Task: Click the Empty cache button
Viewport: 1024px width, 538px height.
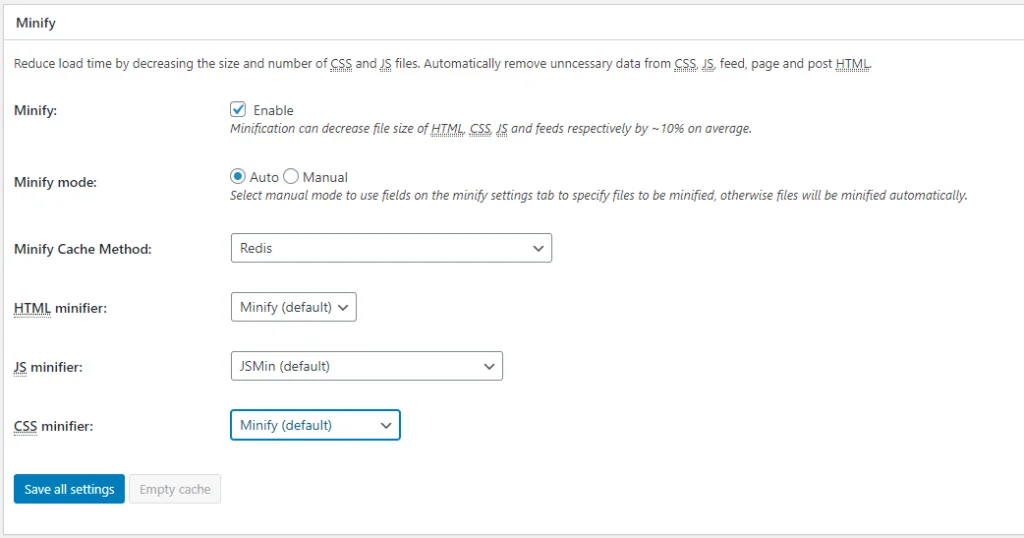Action: [175, 489]
